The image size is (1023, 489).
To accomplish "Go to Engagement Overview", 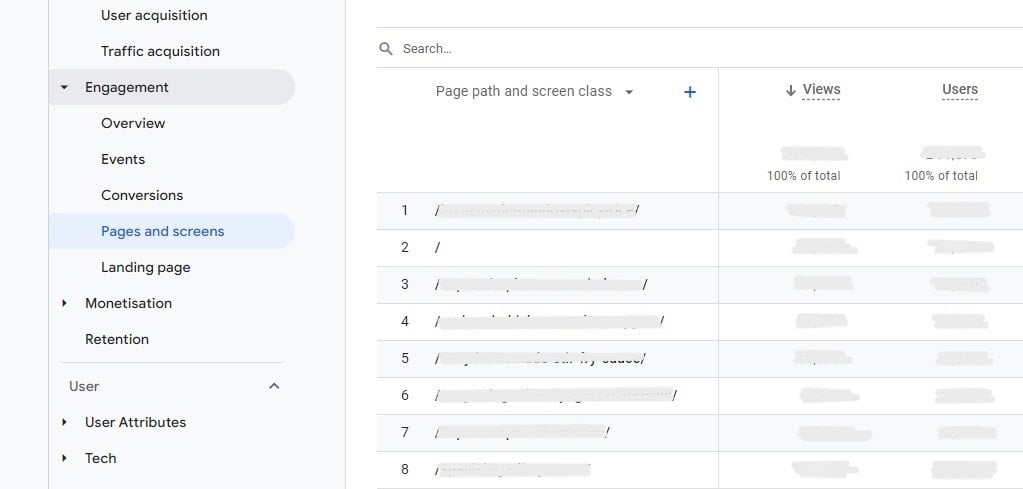I will click(x=133, y=123).
